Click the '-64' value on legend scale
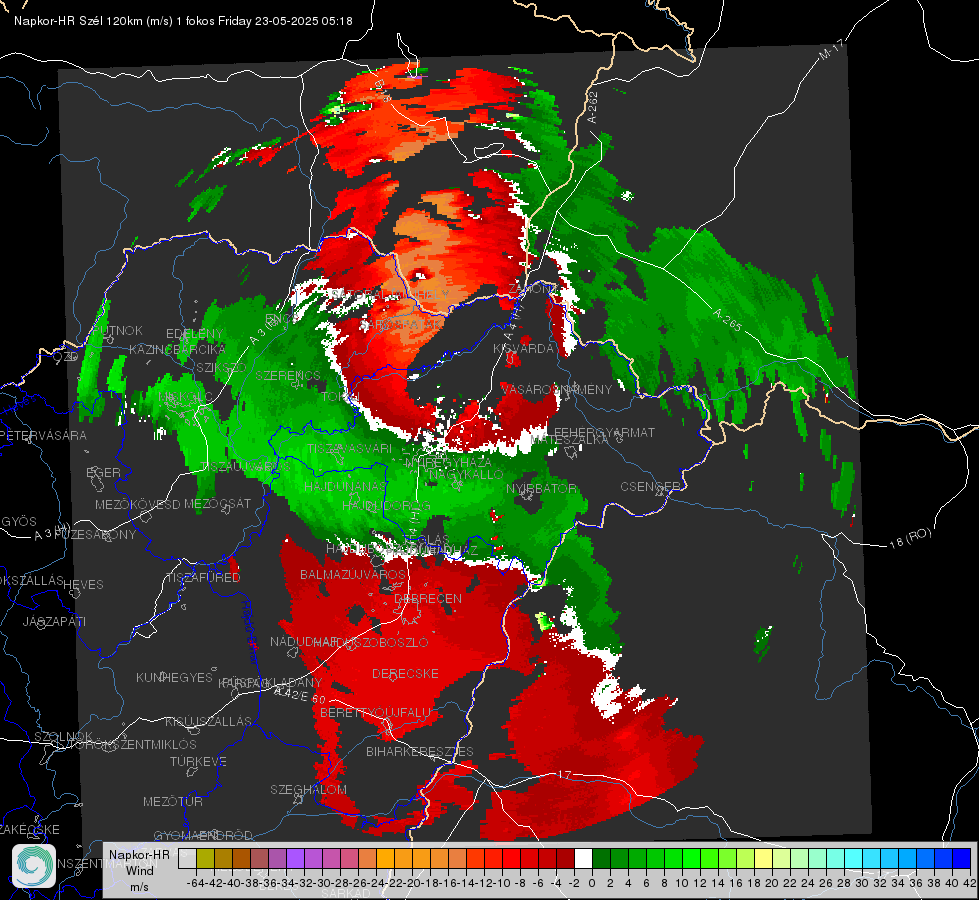 pyautogui.click(x=196, y=883)
